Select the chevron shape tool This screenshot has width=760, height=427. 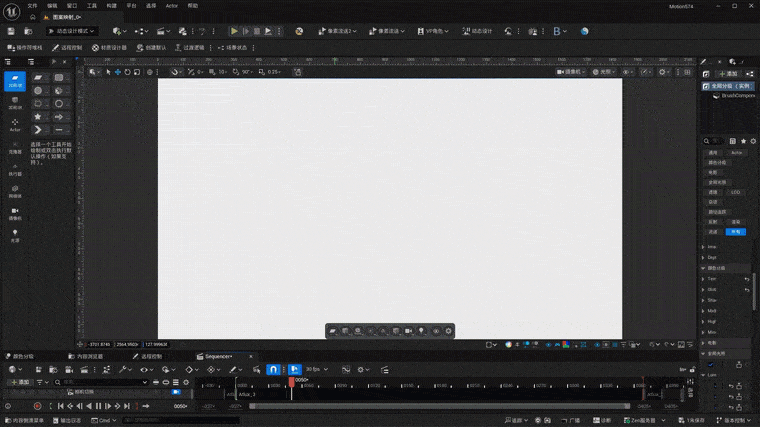click(x=38, y=130)
